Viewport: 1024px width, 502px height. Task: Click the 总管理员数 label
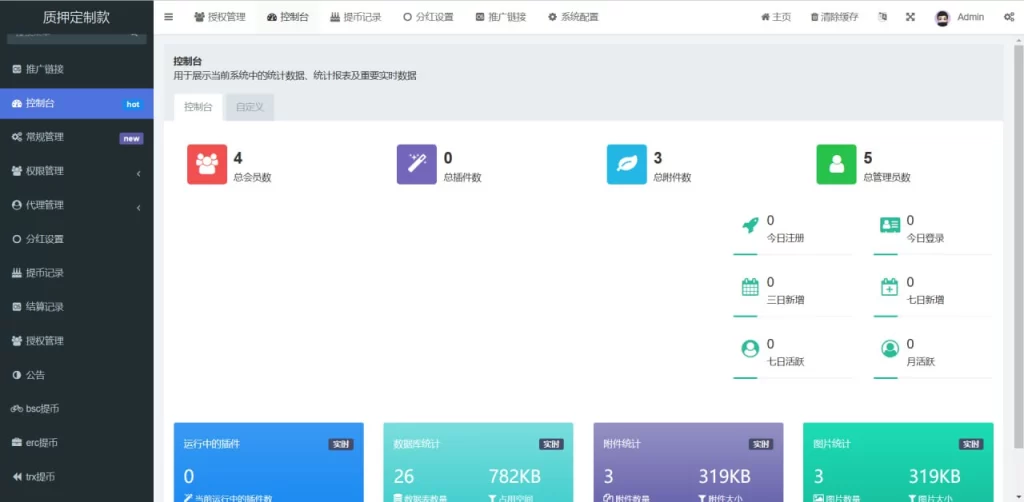click(x=887, y=178)
